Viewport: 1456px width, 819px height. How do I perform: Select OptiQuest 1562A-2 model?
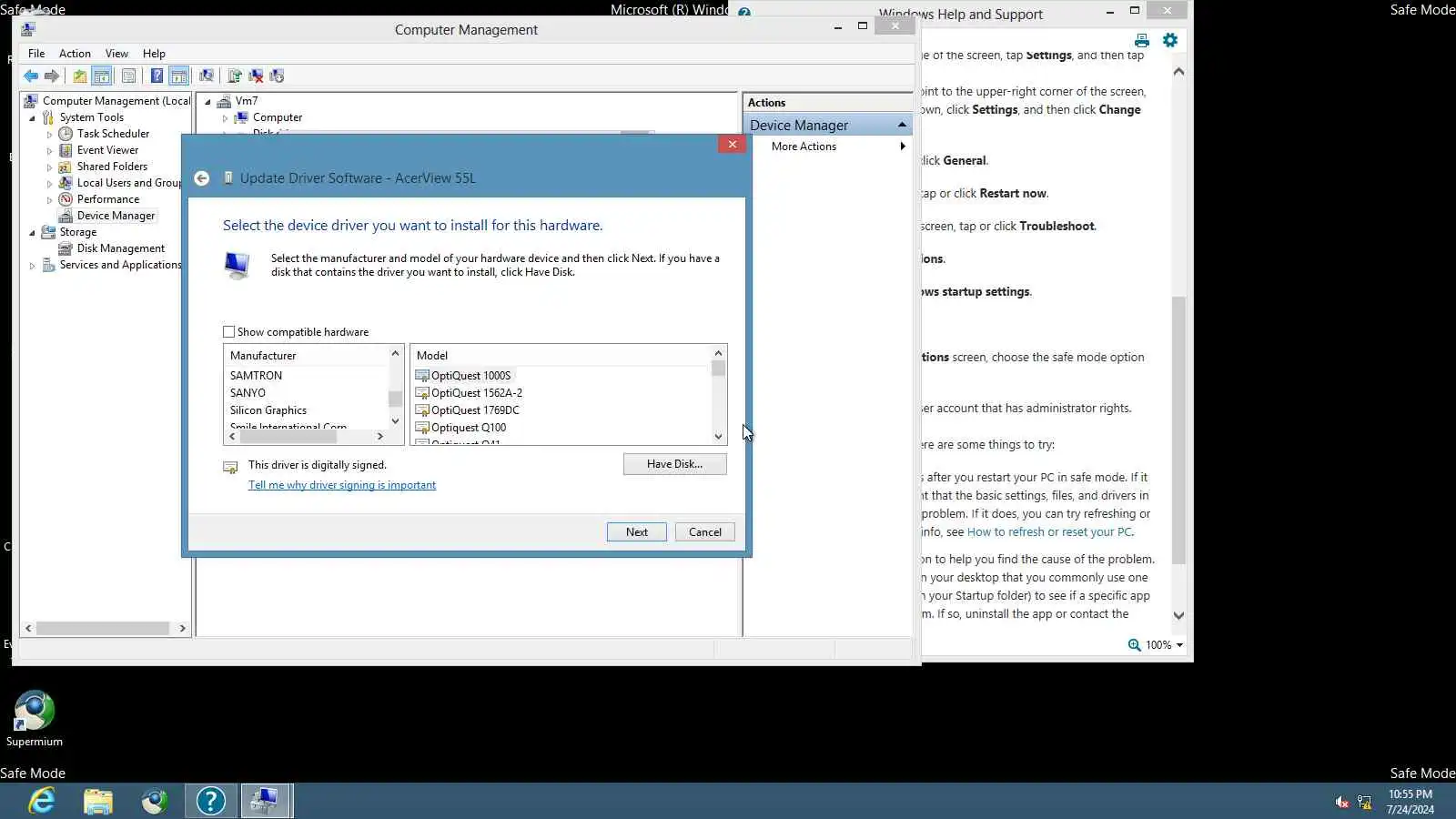click(x=476, y=393)
